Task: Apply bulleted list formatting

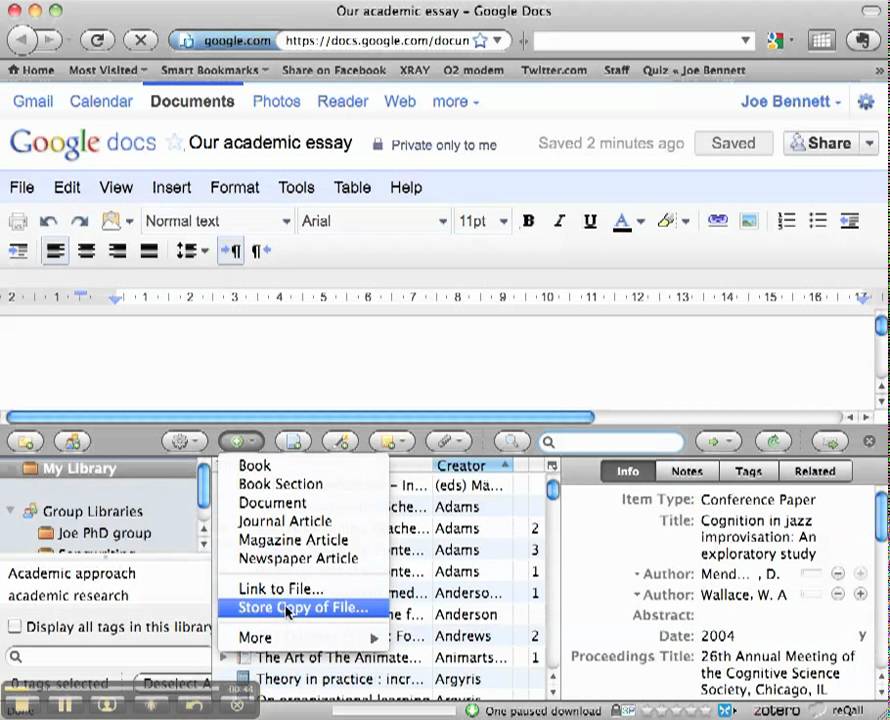Action: tap(818, 220)
